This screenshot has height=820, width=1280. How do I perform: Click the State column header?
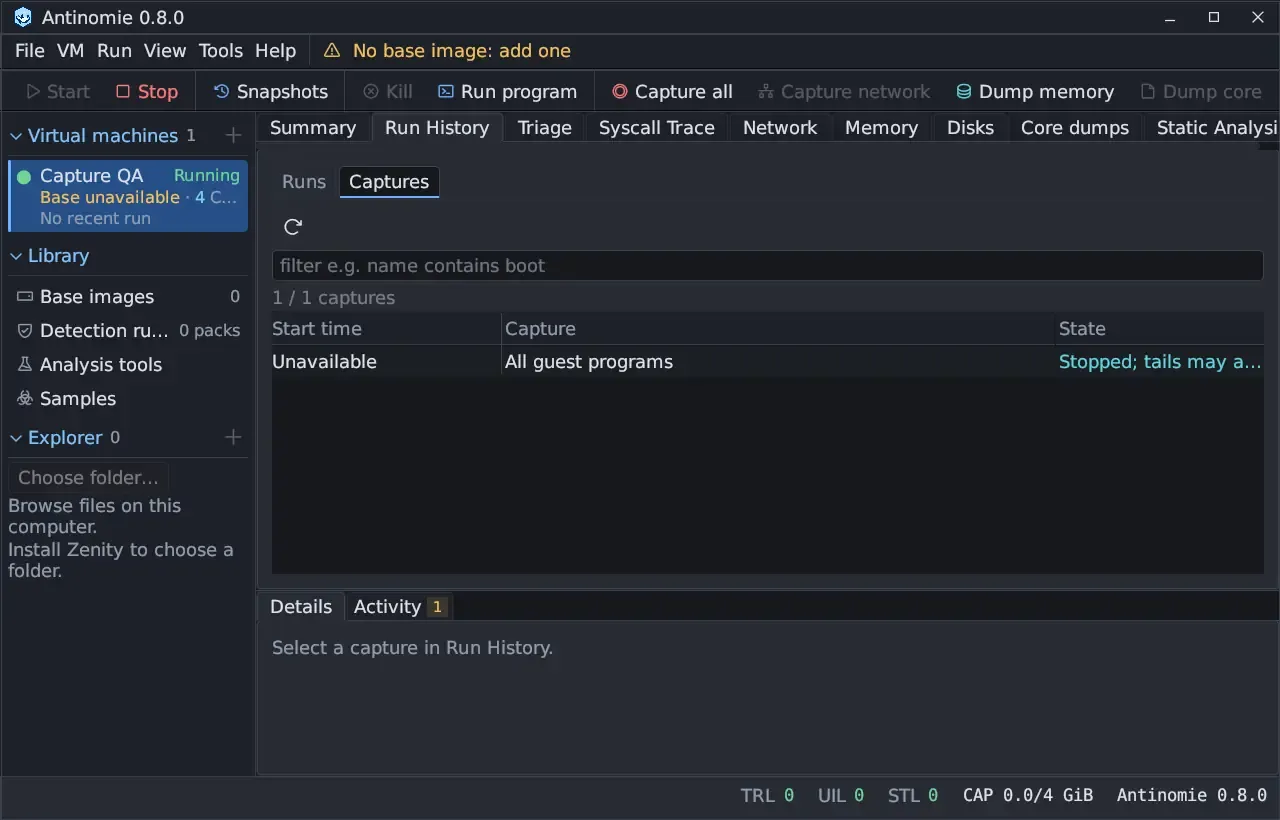[x=1159, y=329]
